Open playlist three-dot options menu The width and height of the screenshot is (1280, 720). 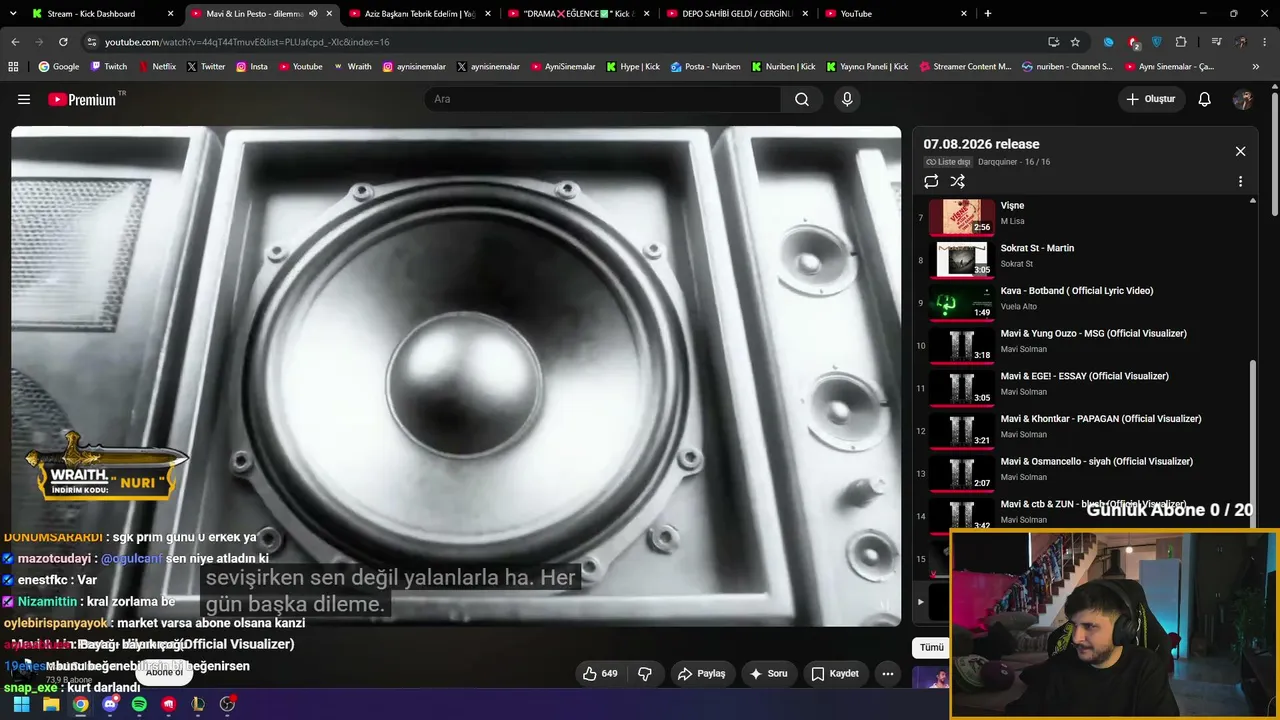(1240, 182)
